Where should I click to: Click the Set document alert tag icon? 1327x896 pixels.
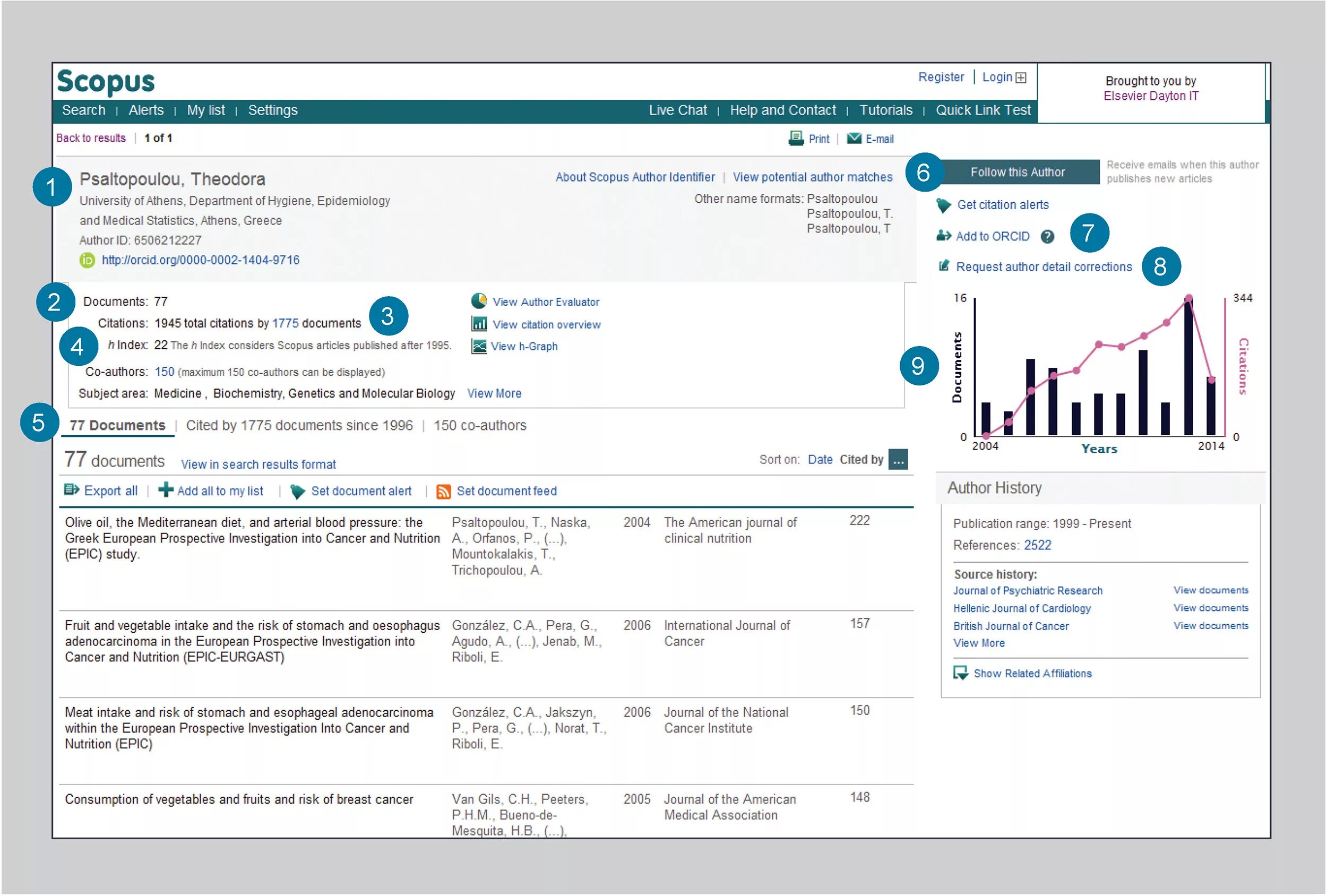coord(297,491)
